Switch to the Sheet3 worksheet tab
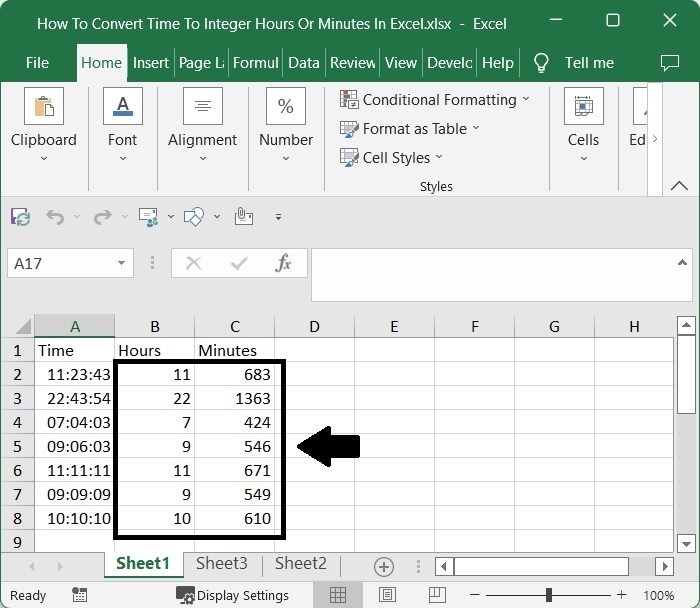 click(x=221, y=564)
